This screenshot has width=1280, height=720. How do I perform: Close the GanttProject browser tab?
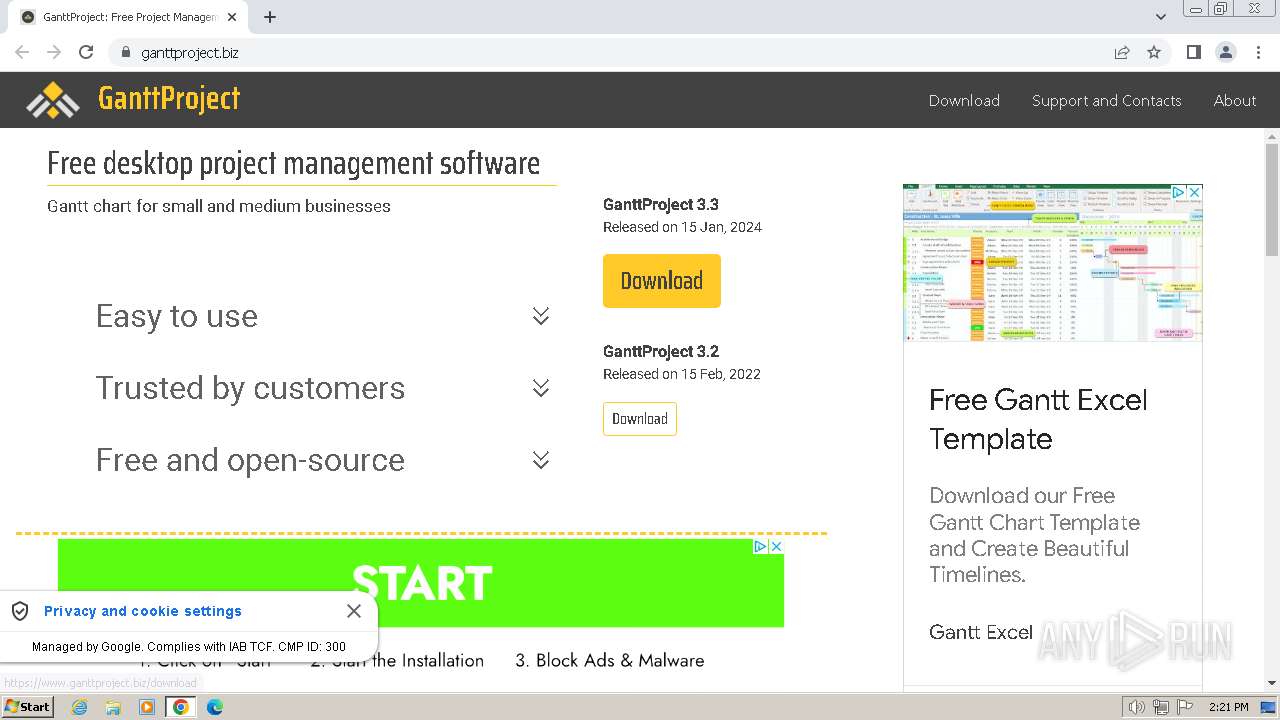232,17
